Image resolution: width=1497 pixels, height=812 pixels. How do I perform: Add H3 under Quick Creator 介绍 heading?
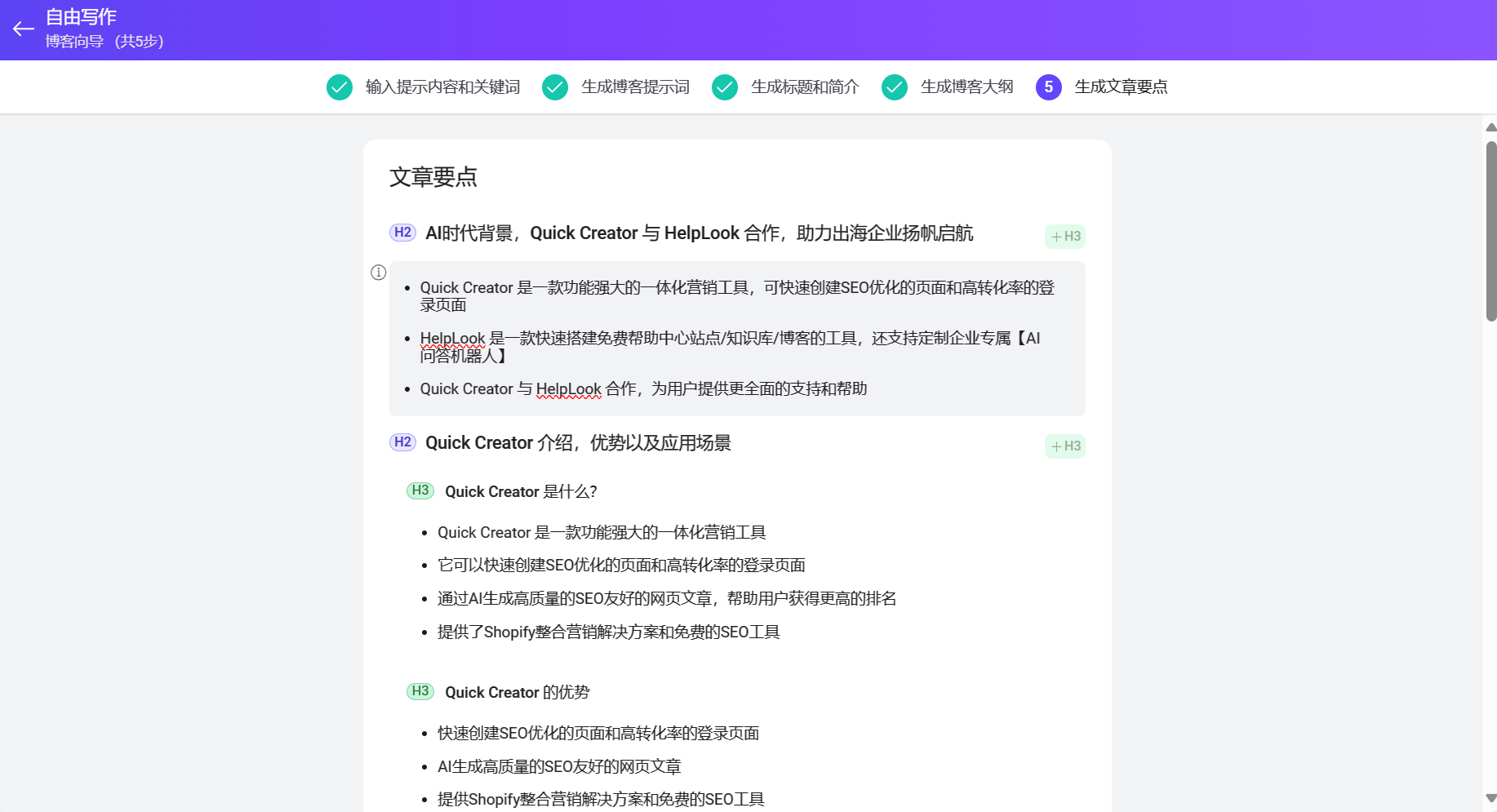pos(1065,446)
